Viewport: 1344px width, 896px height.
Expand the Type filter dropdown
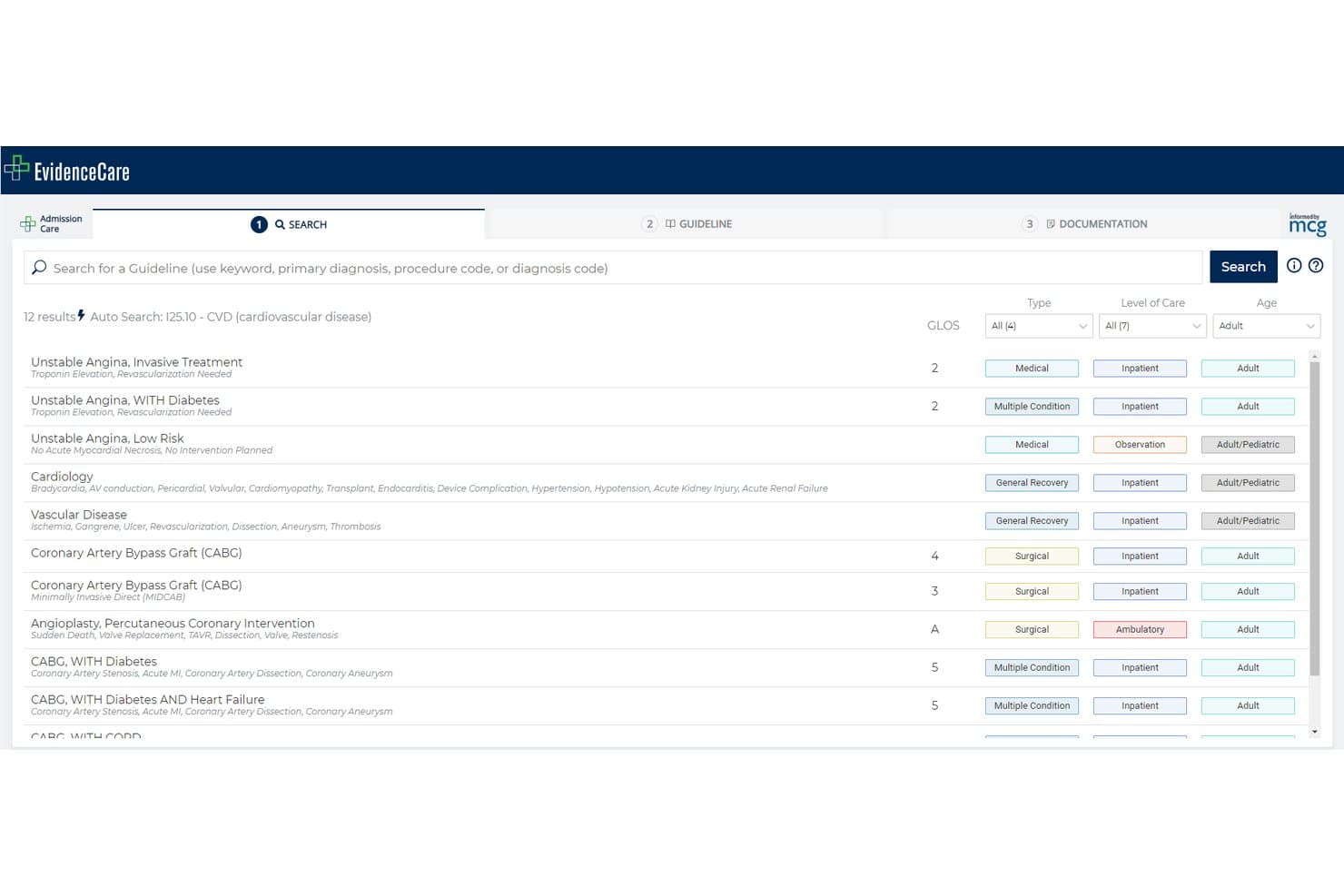1039,326
